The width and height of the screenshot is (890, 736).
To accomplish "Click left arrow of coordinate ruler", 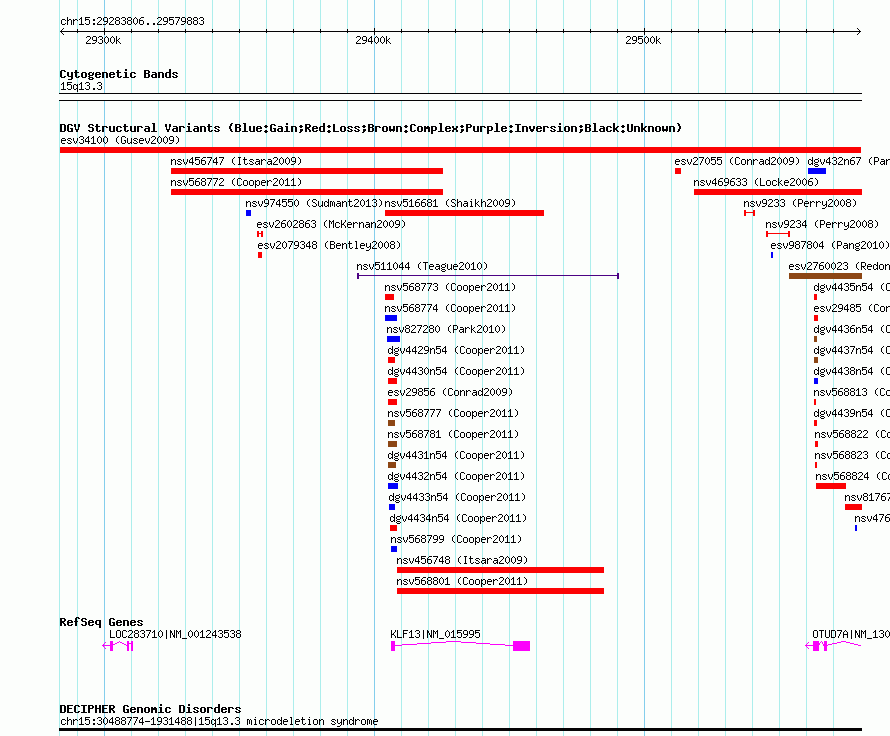I will coord(62,32).
